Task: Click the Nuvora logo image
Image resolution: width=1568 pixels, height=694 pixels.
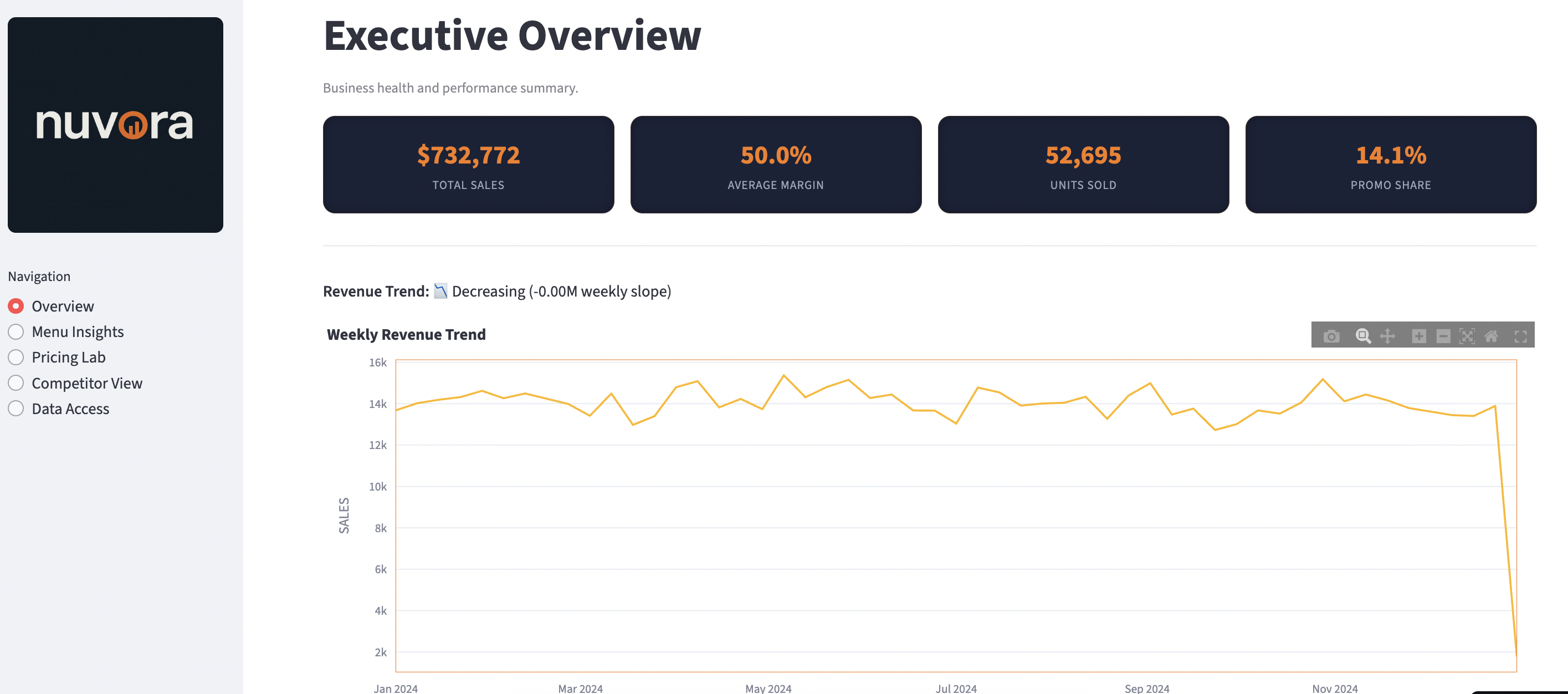Action: [115, 125]
